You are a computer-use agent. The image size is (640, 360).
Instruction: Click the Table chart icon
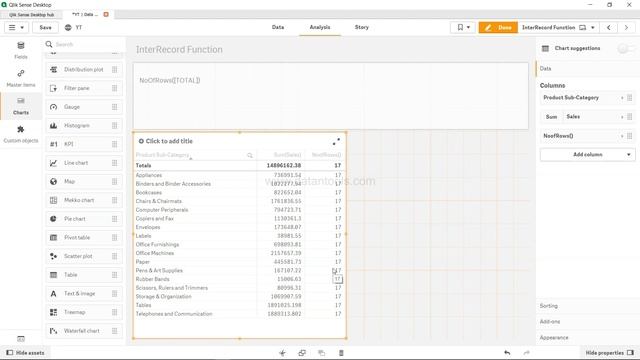(x=53, y=275)
